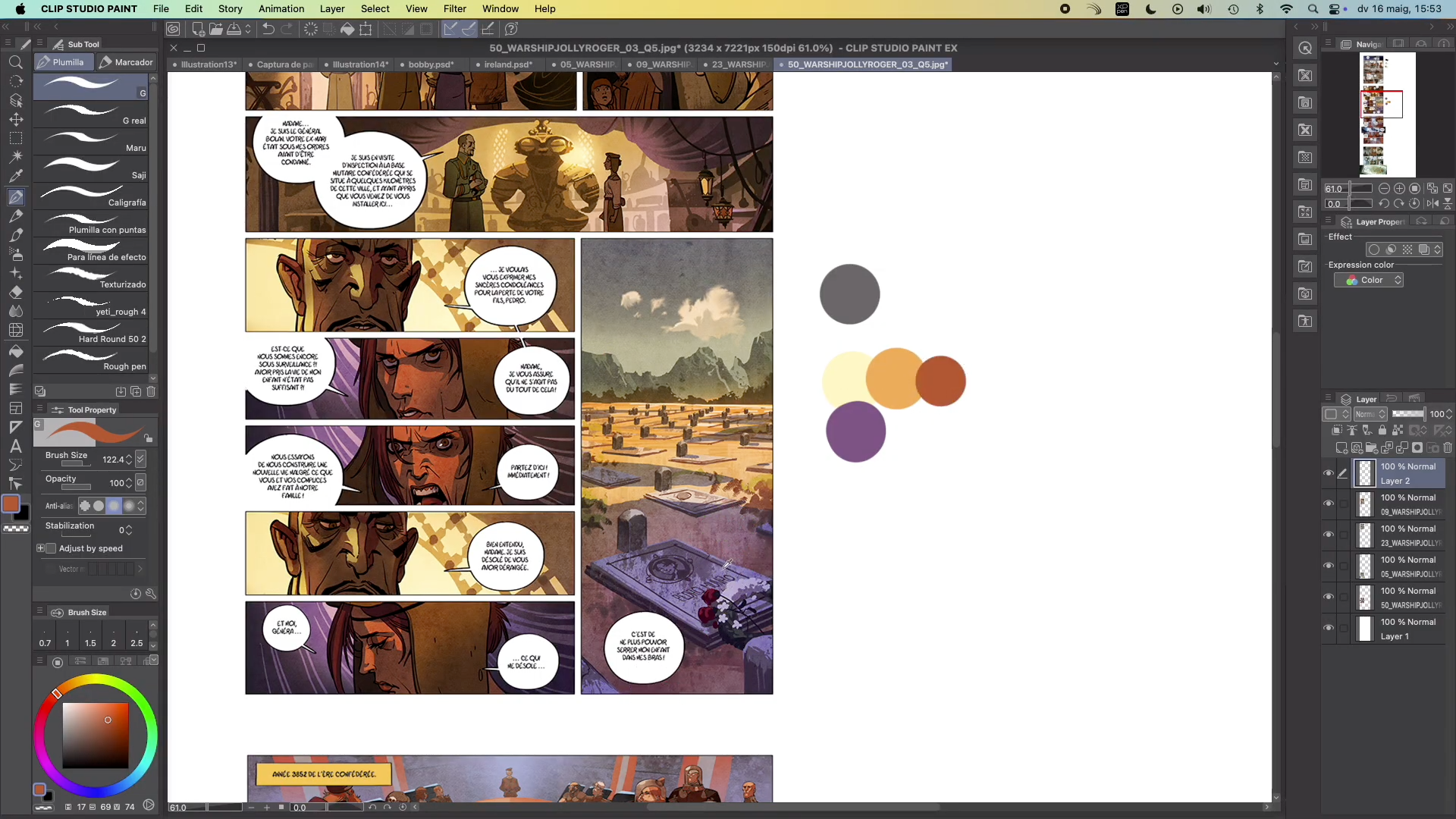Select the Eyedropper tool
This screenshot has width=1456, height=819.
pos(15,176)
